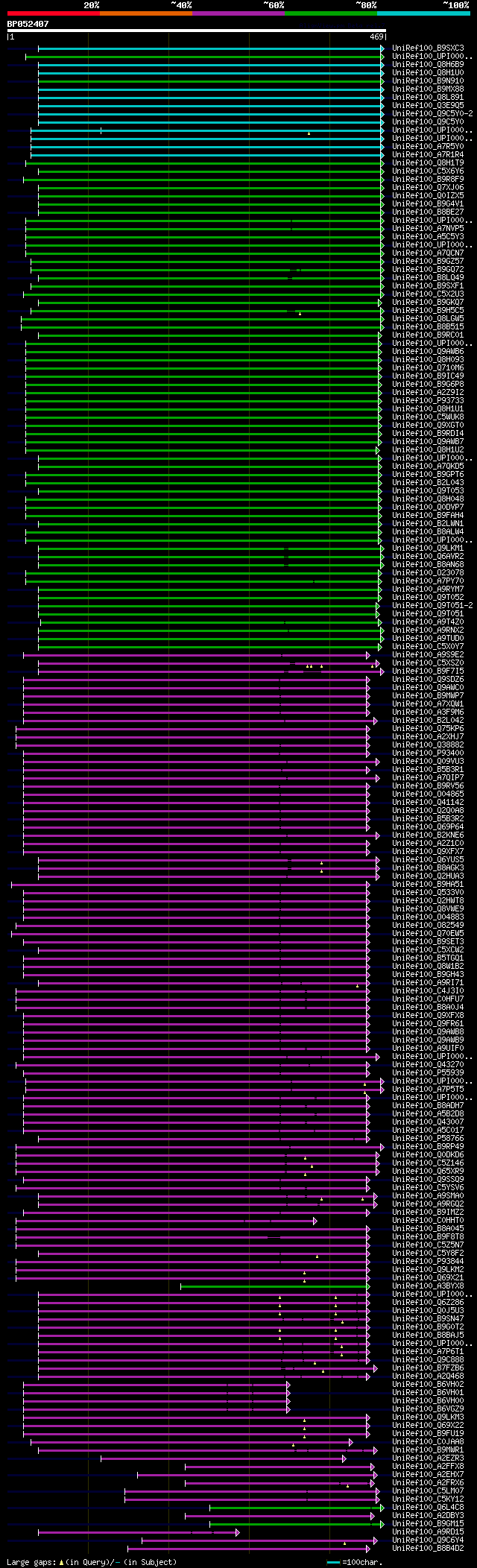Select label UniRef100_A5C5Y3

(428, 237)
